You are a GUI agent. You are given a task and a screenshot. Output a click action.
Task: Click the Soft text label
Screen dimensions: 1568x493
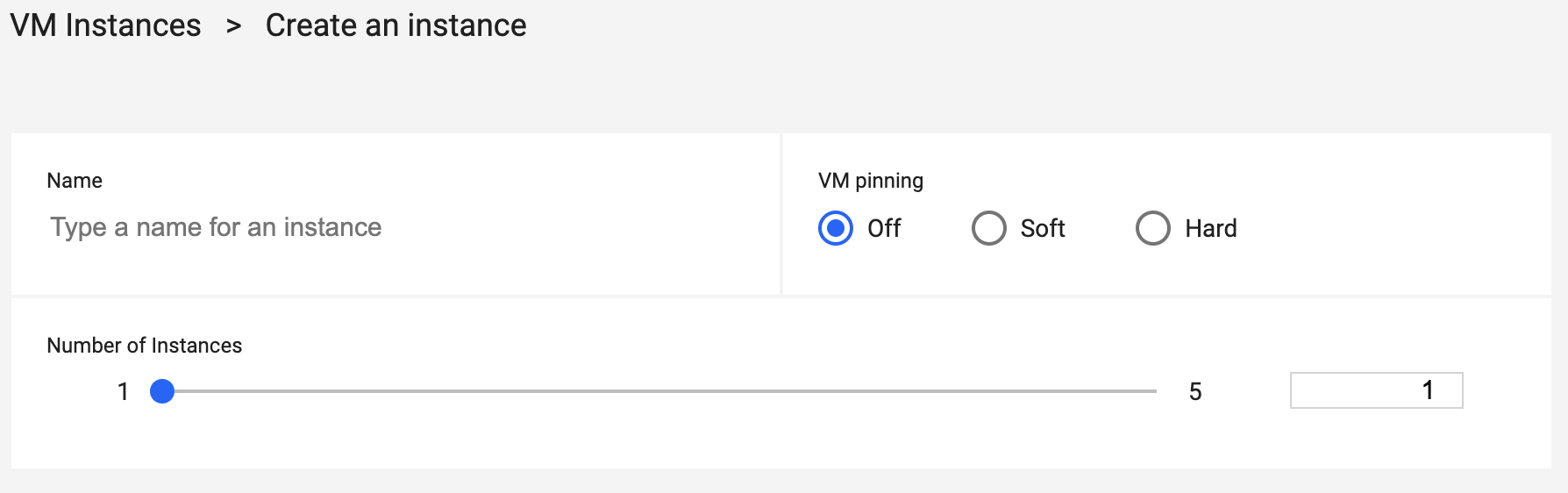1043,228
